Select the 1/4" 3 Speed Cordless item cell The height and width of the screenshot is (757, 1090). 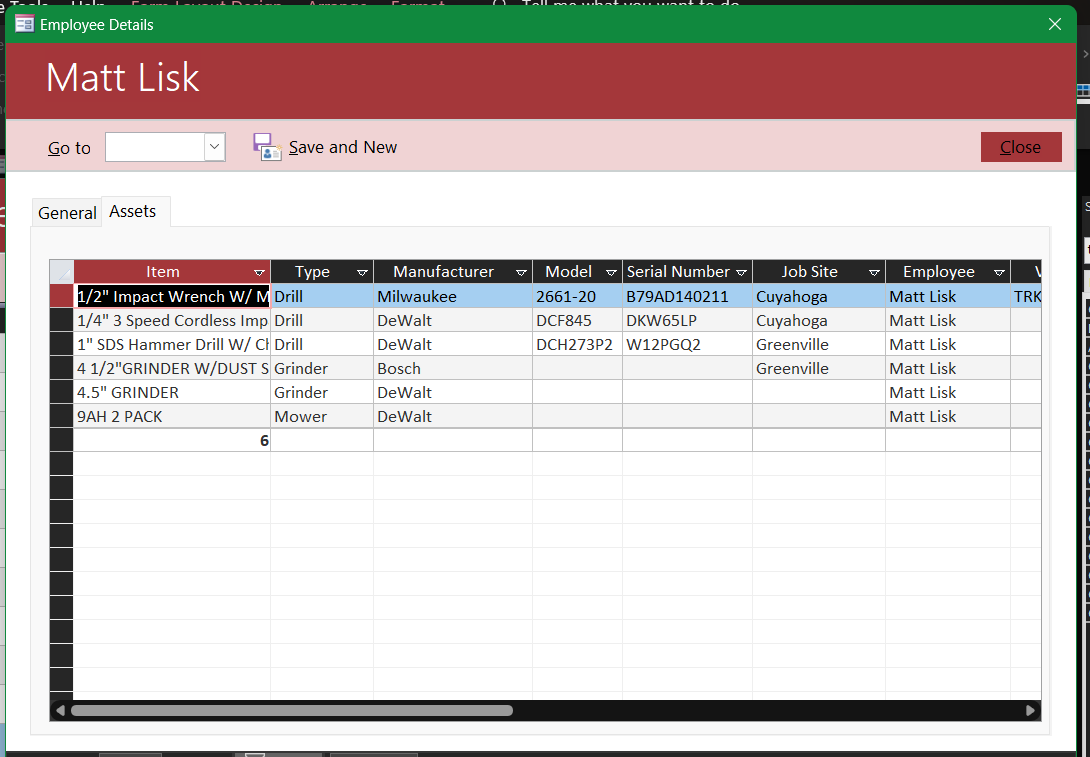(x=172, y=320)
